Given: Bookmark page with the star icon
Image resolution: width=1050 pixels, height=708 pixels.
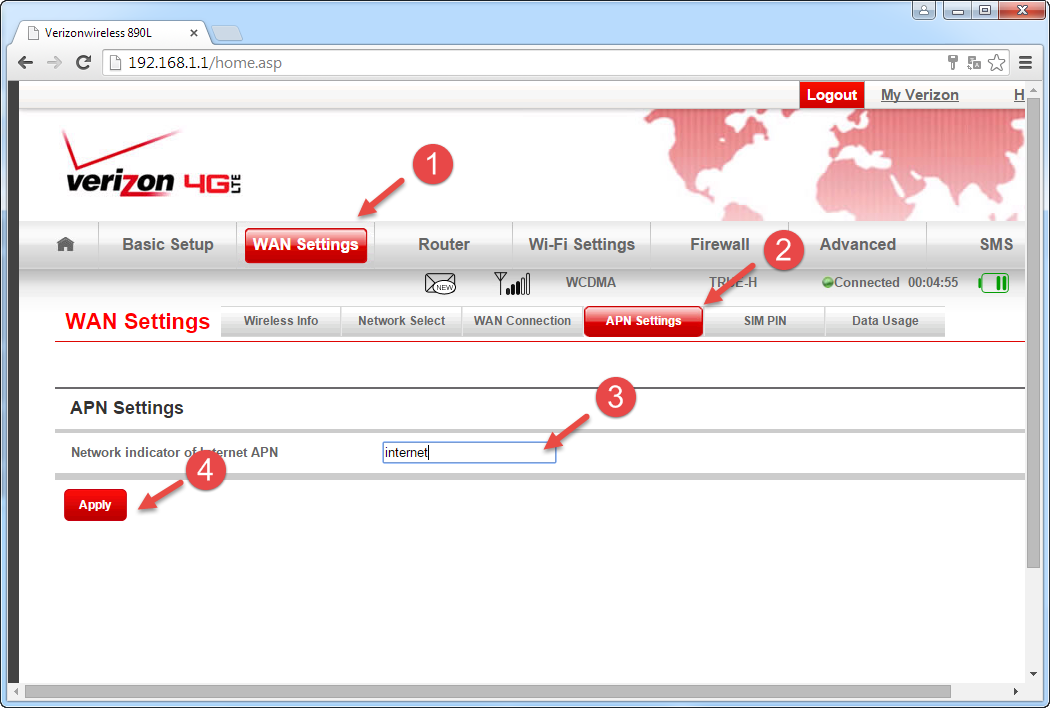Looking at the screenshot, I should (996, 62).
